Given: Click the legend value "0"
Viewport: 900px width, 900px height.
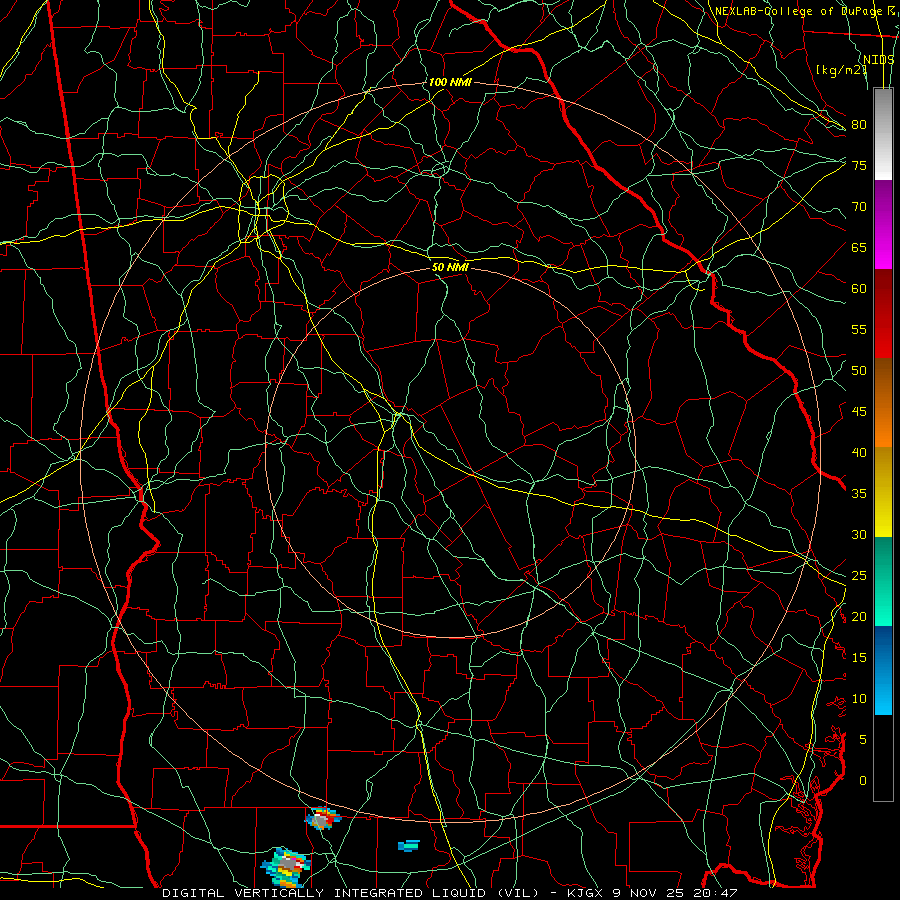Looking at the screenshot, I should pyautogui.click(x=863, y=781).
